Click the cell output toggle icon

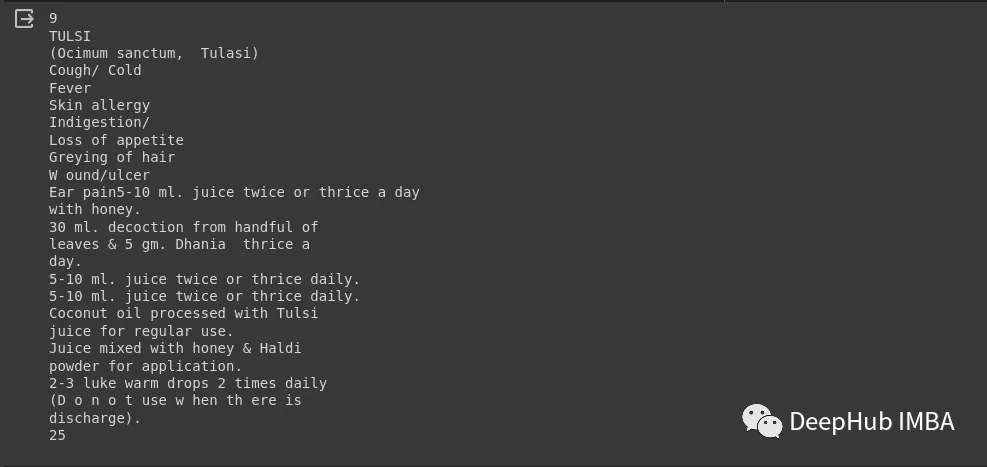pos(24,19)
